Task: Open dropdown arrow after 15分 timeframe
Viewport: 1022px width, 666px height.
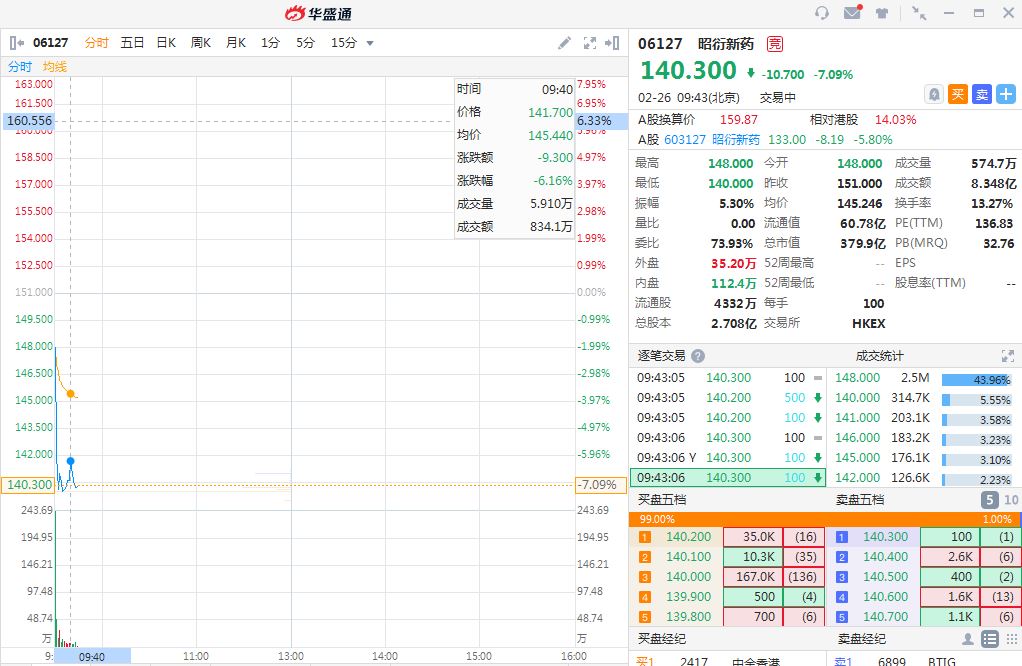Action: pos(370,43)
